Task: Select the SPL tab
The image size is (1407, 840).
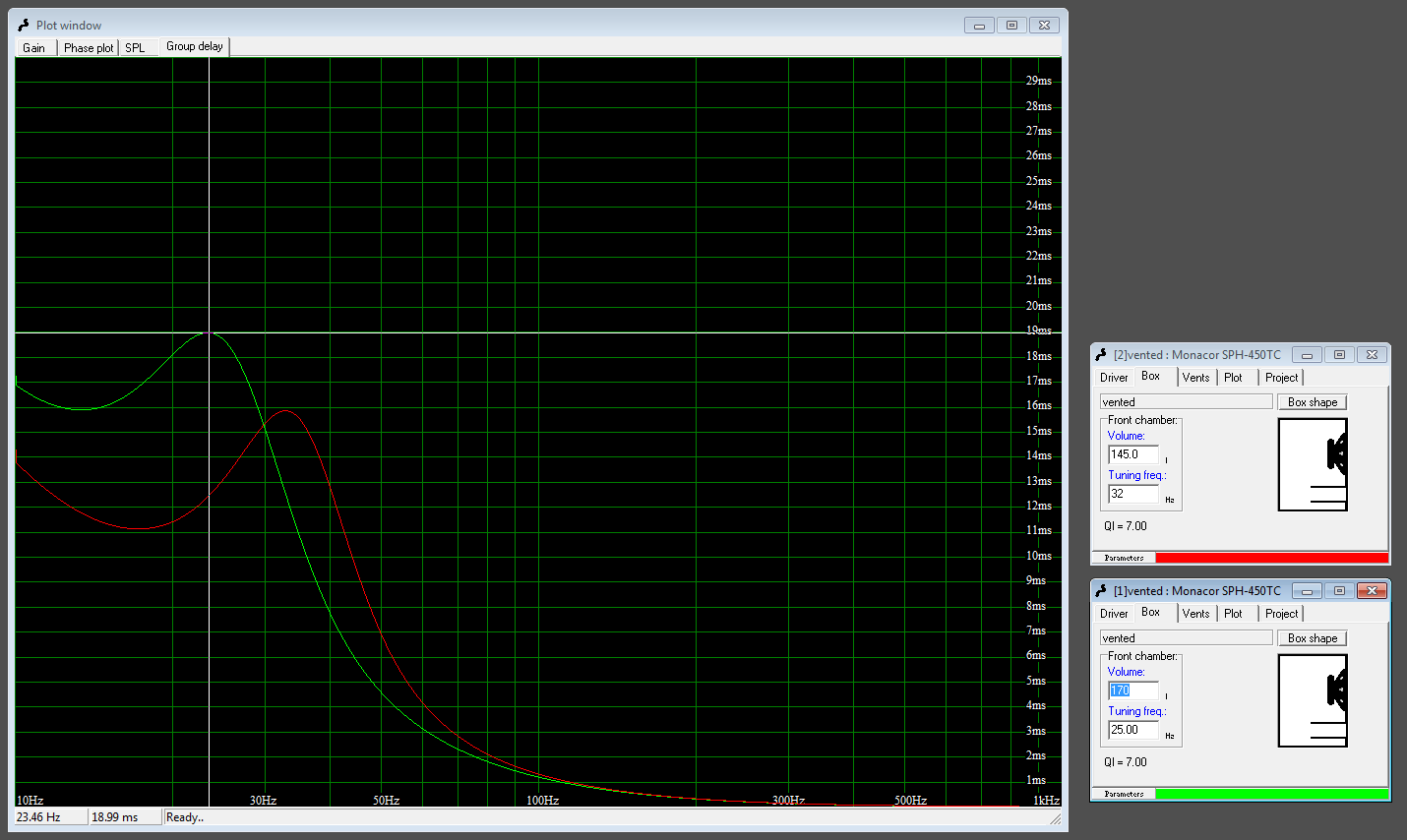Action: point(135,47)
